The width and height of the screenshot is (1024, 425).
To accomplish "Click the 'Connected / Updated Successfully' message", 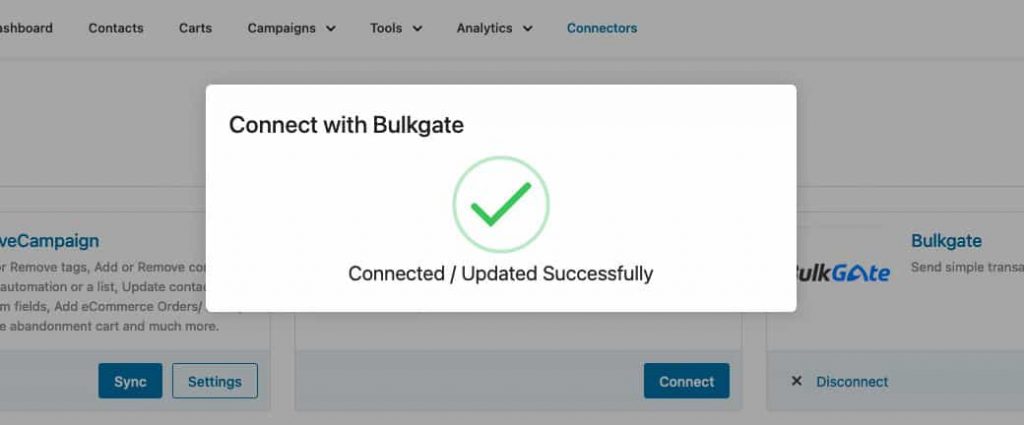I will 500,273.
